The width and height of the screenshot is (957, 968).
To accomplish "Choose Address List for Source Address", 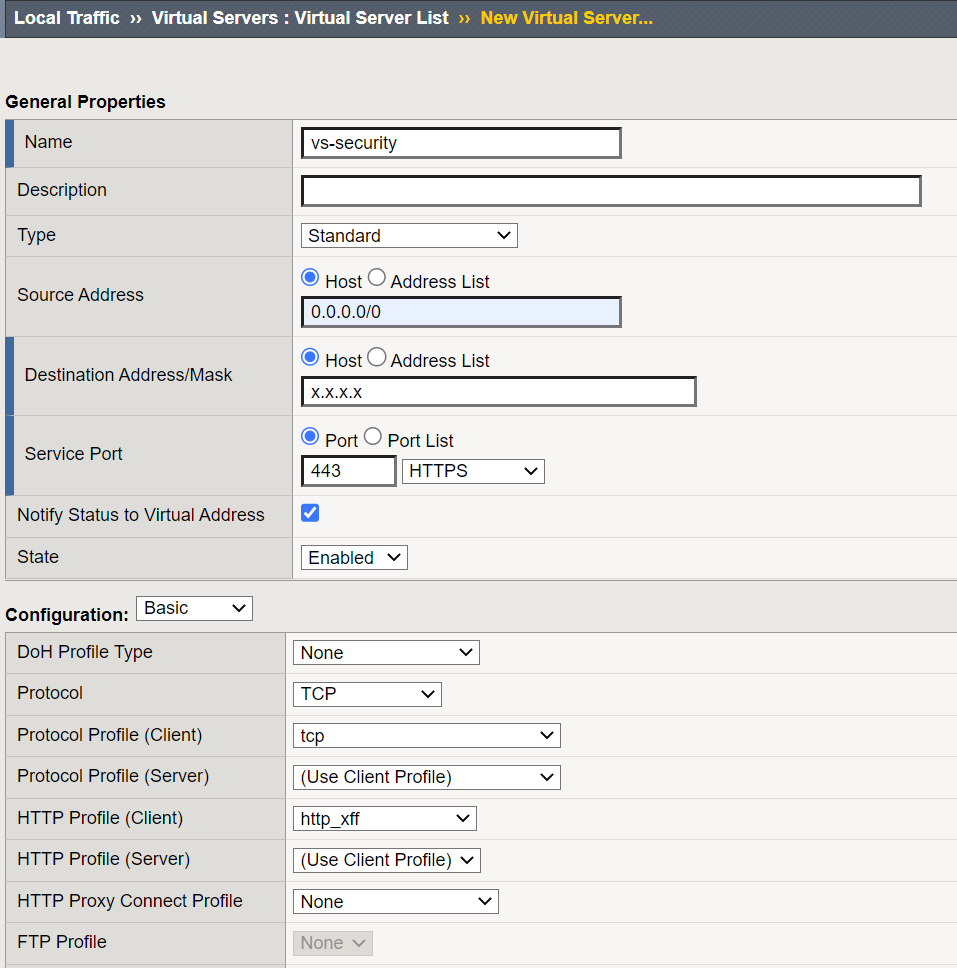I will click(x=377, y=278).
